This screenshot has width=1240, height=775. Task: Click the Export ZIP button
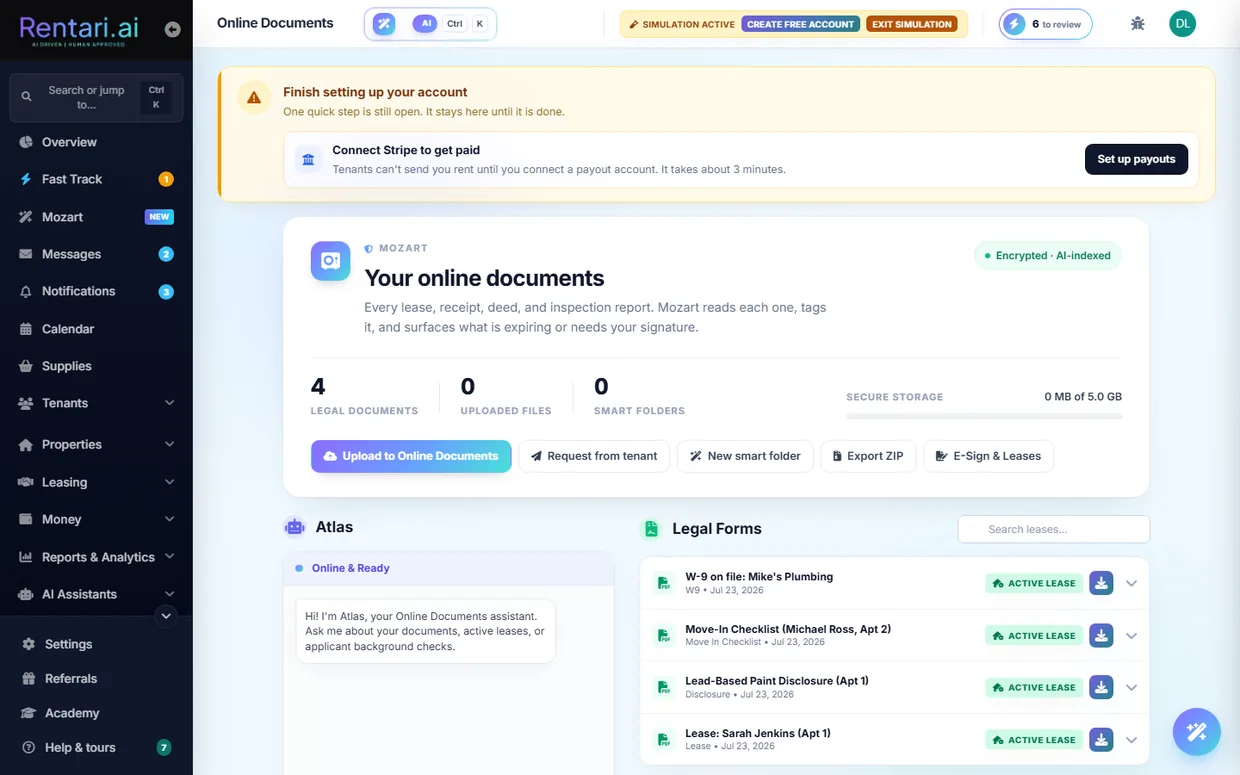pyautogui.click(x=868, y=456)
